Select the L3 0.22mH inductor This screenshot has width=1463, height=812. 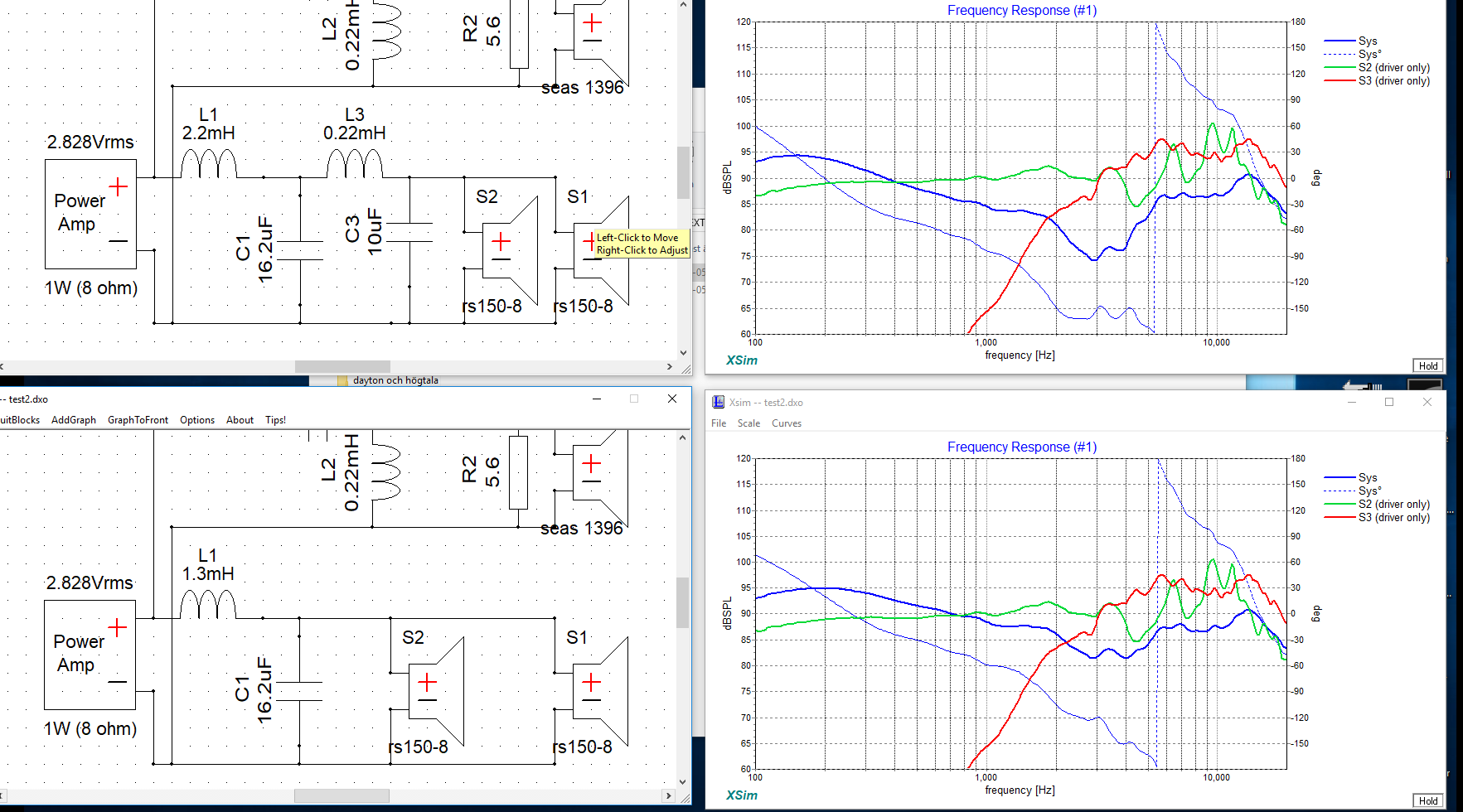(x=354, y=164)
